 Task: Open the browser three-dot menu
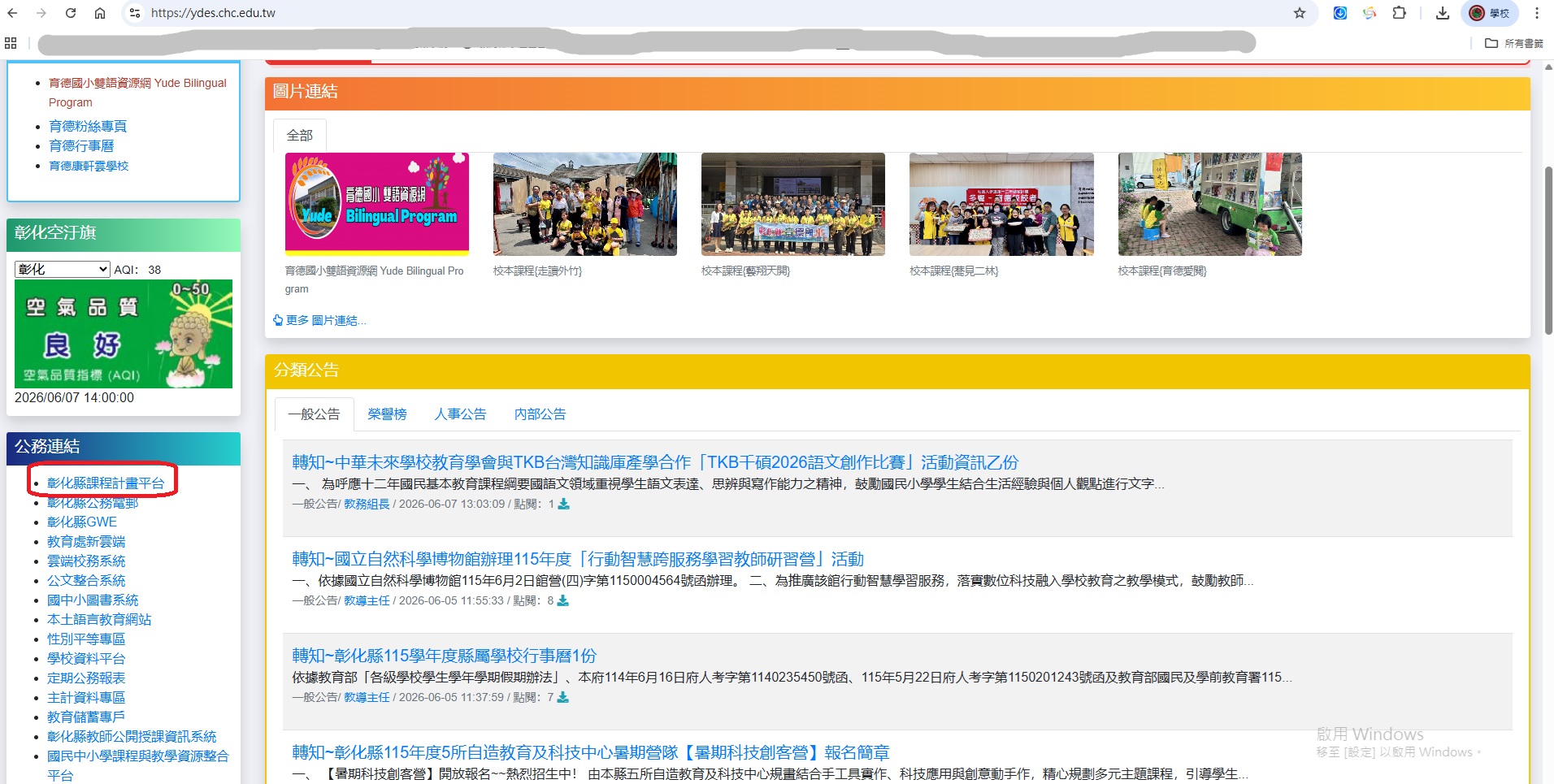click(x=1537, y=13)
